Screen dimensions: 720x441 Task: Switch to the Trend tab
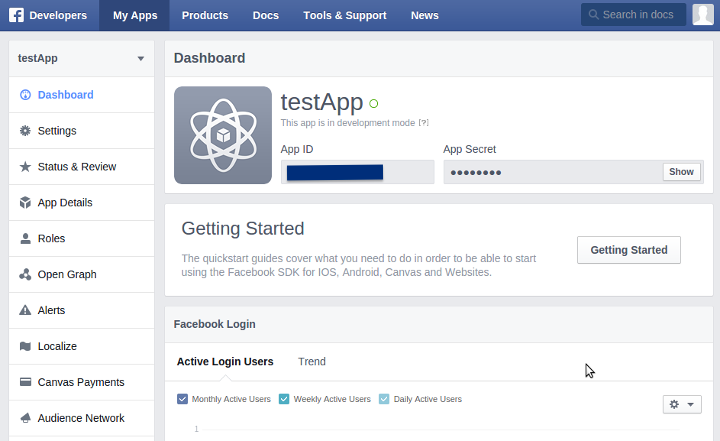[312, 362]
